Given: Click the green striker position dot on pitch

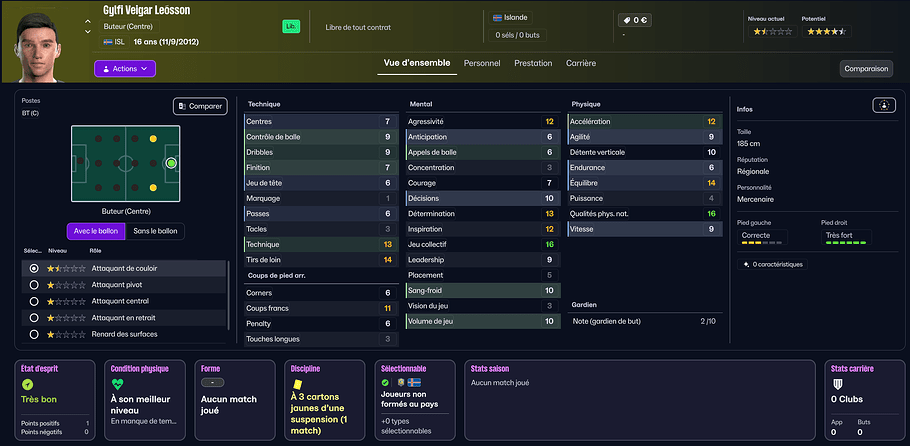Looking at the screenshot, I should [171, 162].
